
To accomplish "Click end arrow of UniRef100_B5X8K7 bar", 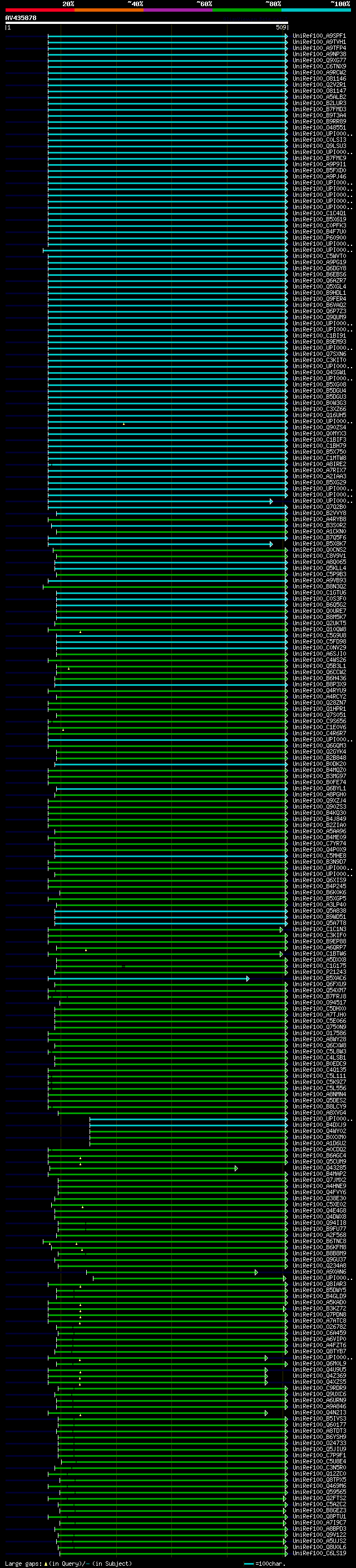I will tap(271, 544).
